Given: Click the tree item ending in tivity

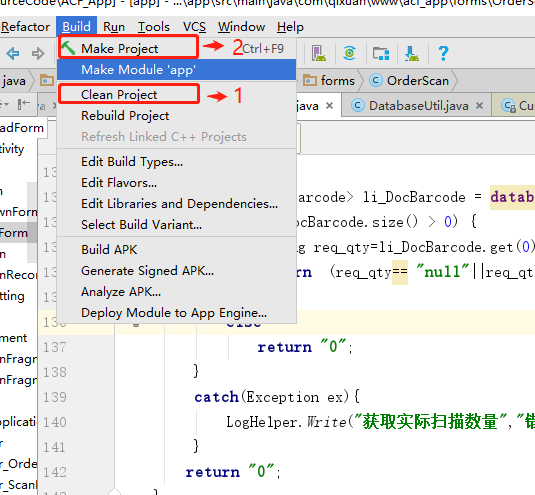Looking at the screenshot, I should [12, 149].
